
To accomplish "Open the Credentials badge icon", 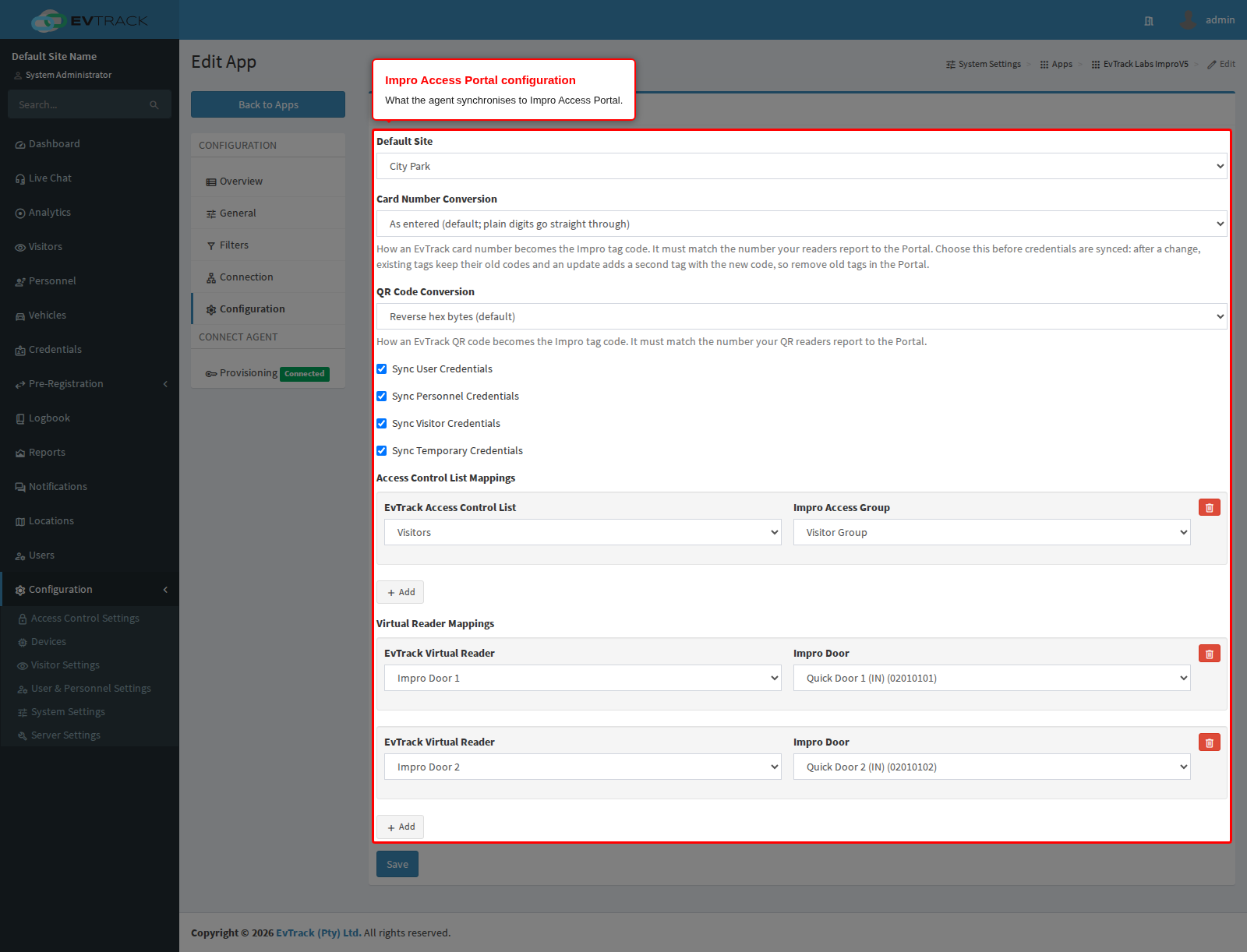I will (20, 351).
